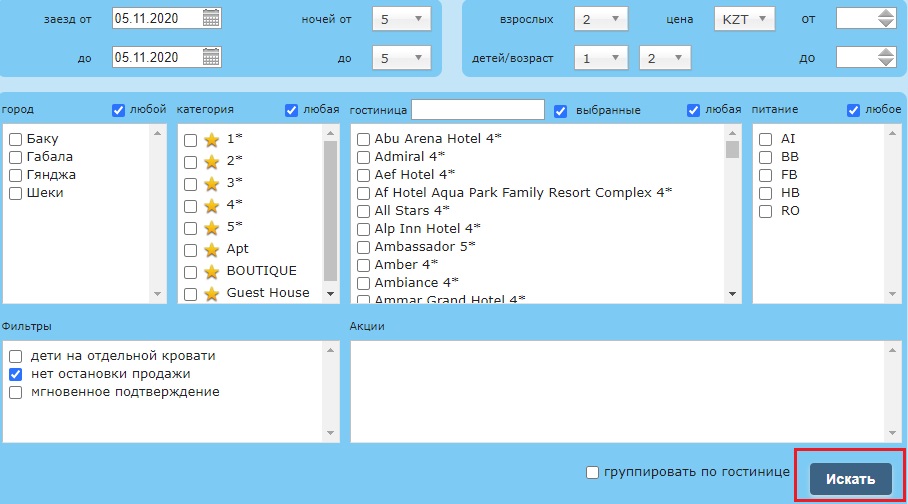Disable 'нет остановки продажи' filter
Screen dimensions: 908x504
pyautogui.click(x=16, y=374)
